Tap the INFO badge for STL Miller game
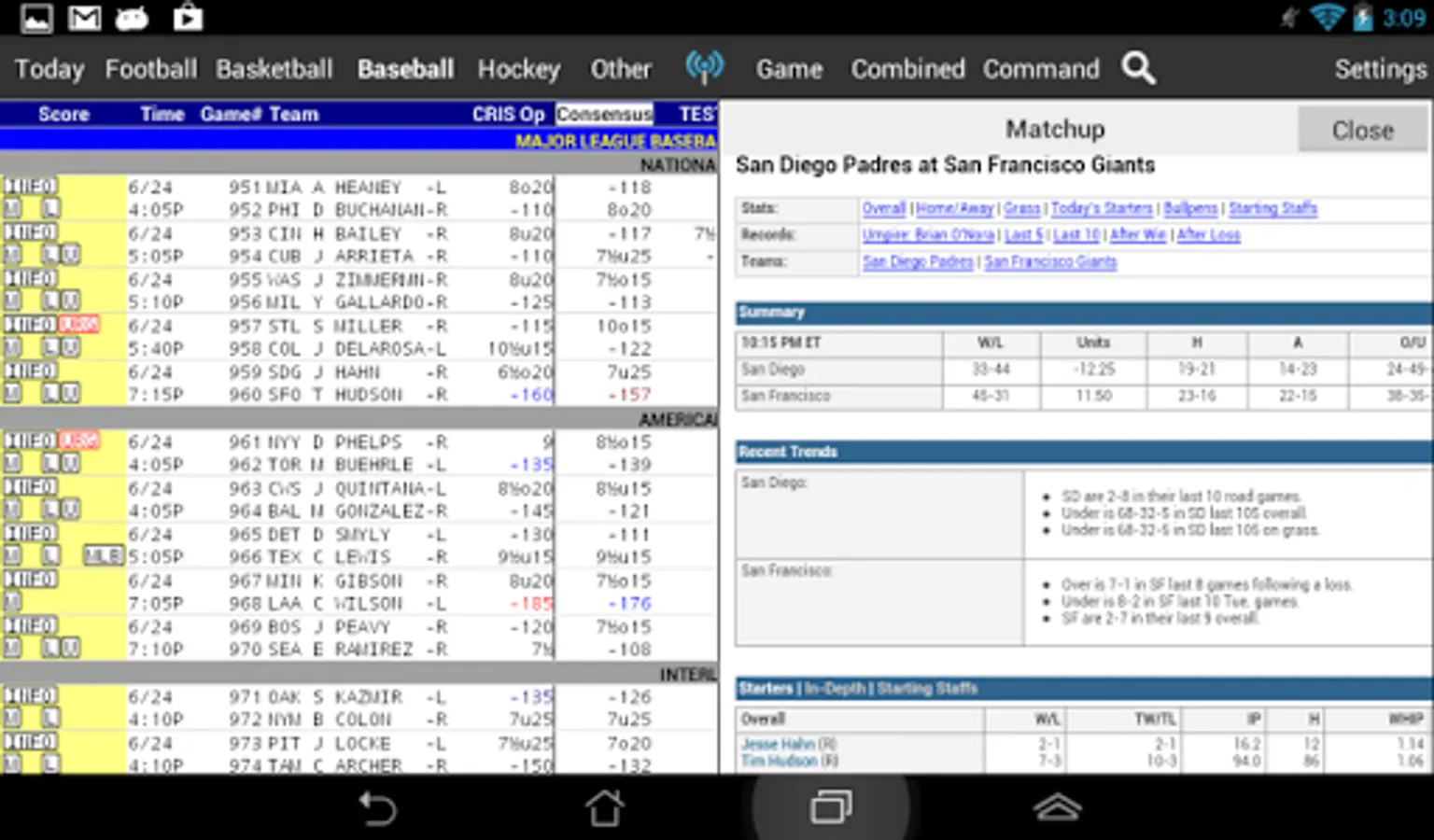Image resolution: width=1434 pixels, height=840 pixels. 30,325
